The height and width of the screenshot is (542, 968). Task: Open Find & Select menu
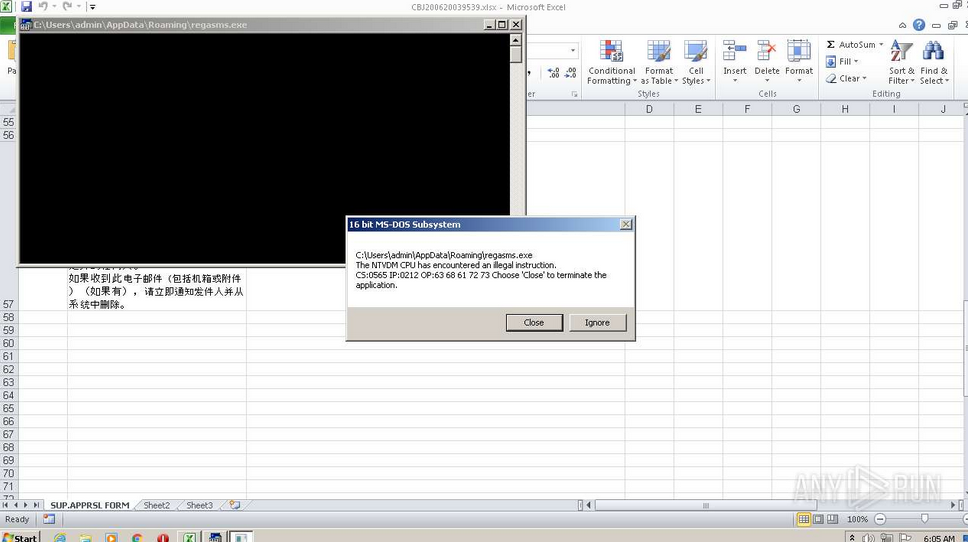coord(933,62)
